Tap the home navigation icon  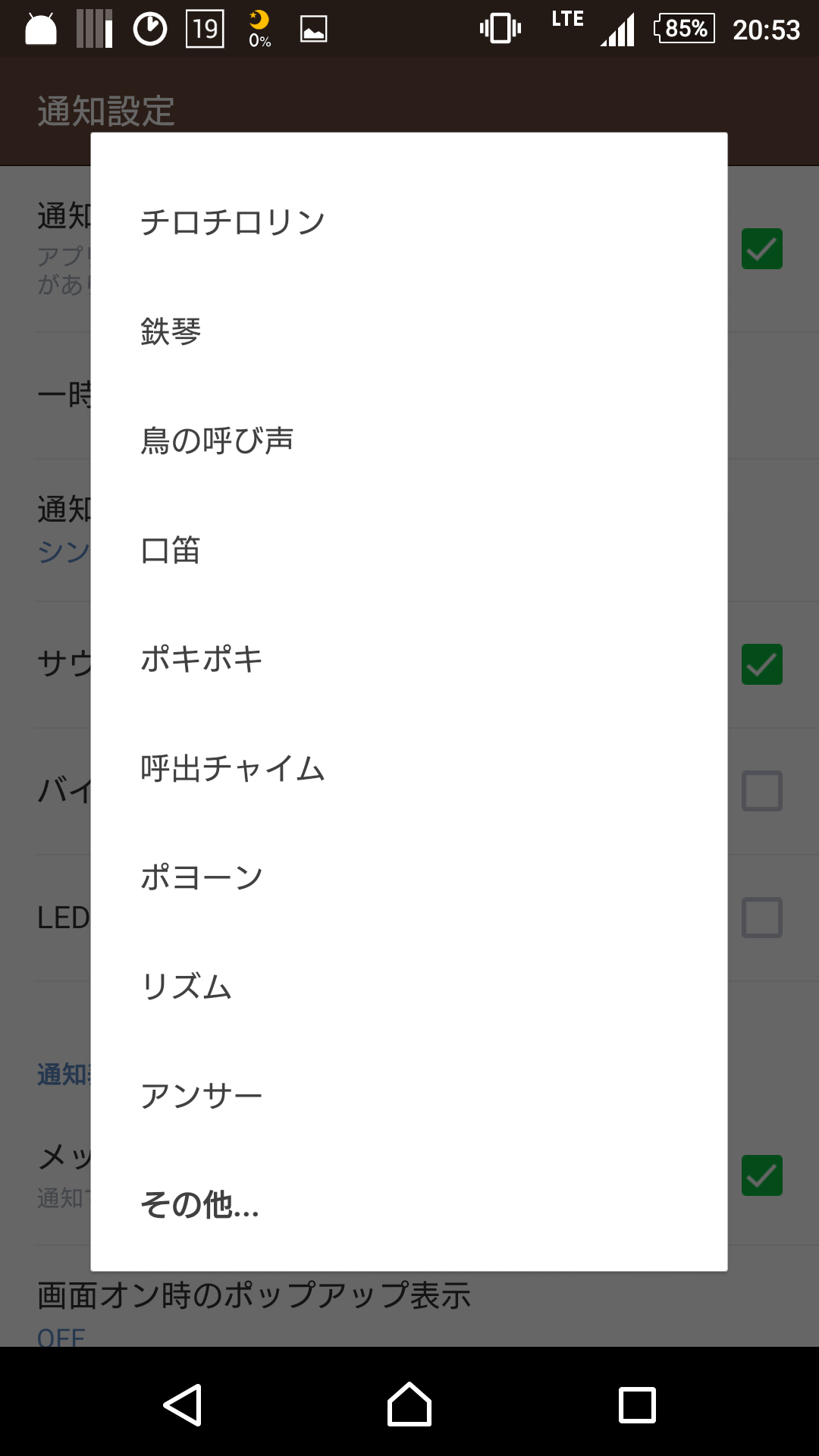tap(409, 1404)
